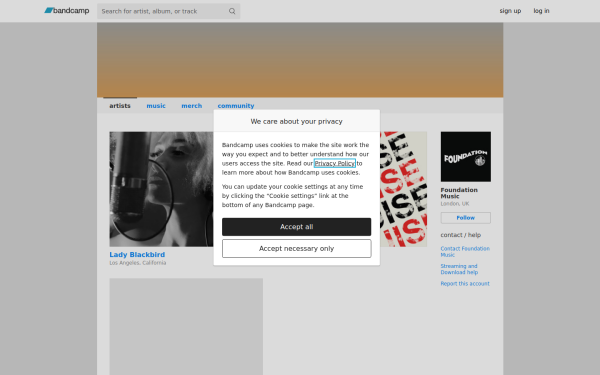Click the Bandcamp logo

67,11
